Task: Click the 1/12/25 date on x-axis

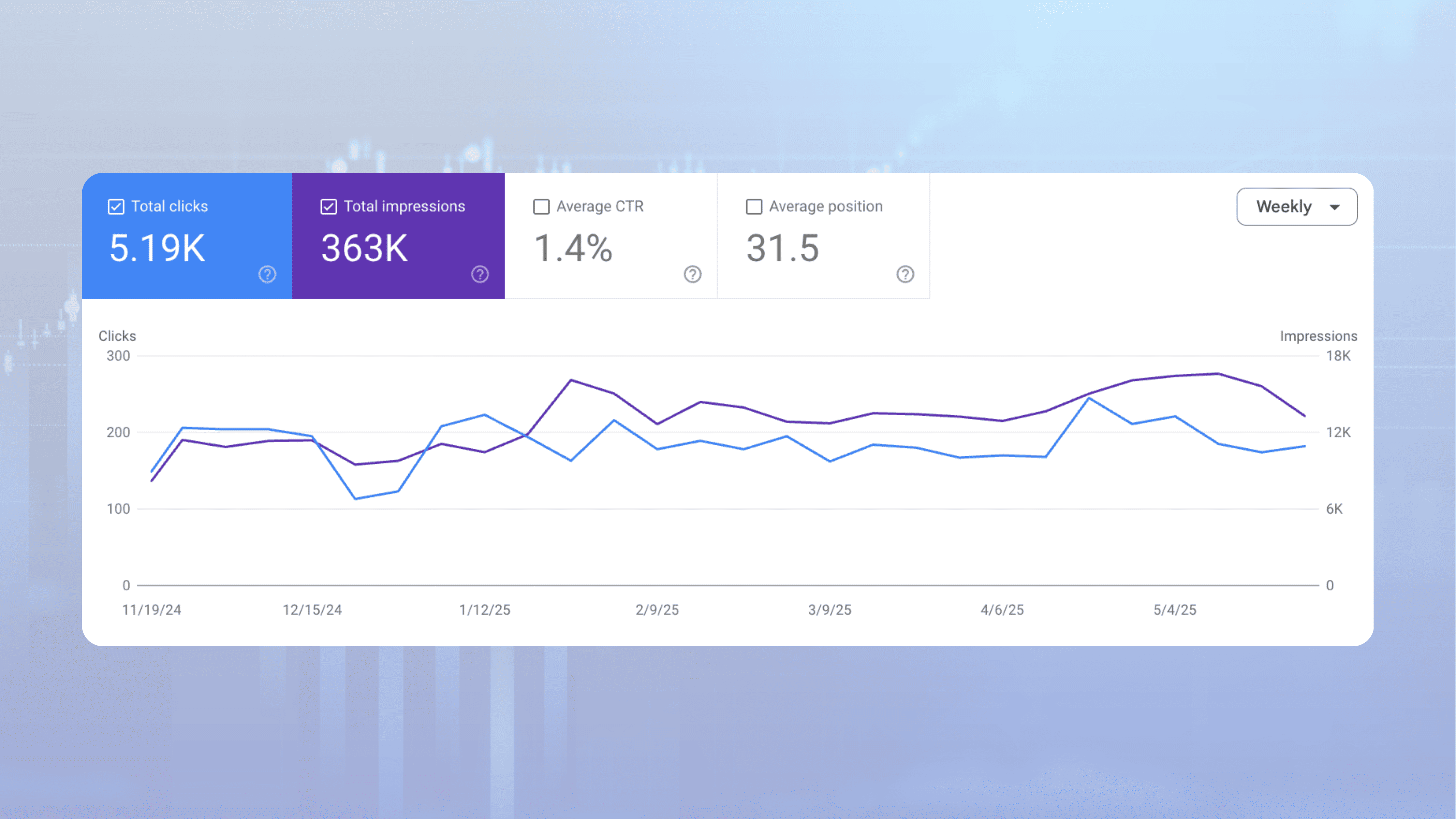Action: 484,610
